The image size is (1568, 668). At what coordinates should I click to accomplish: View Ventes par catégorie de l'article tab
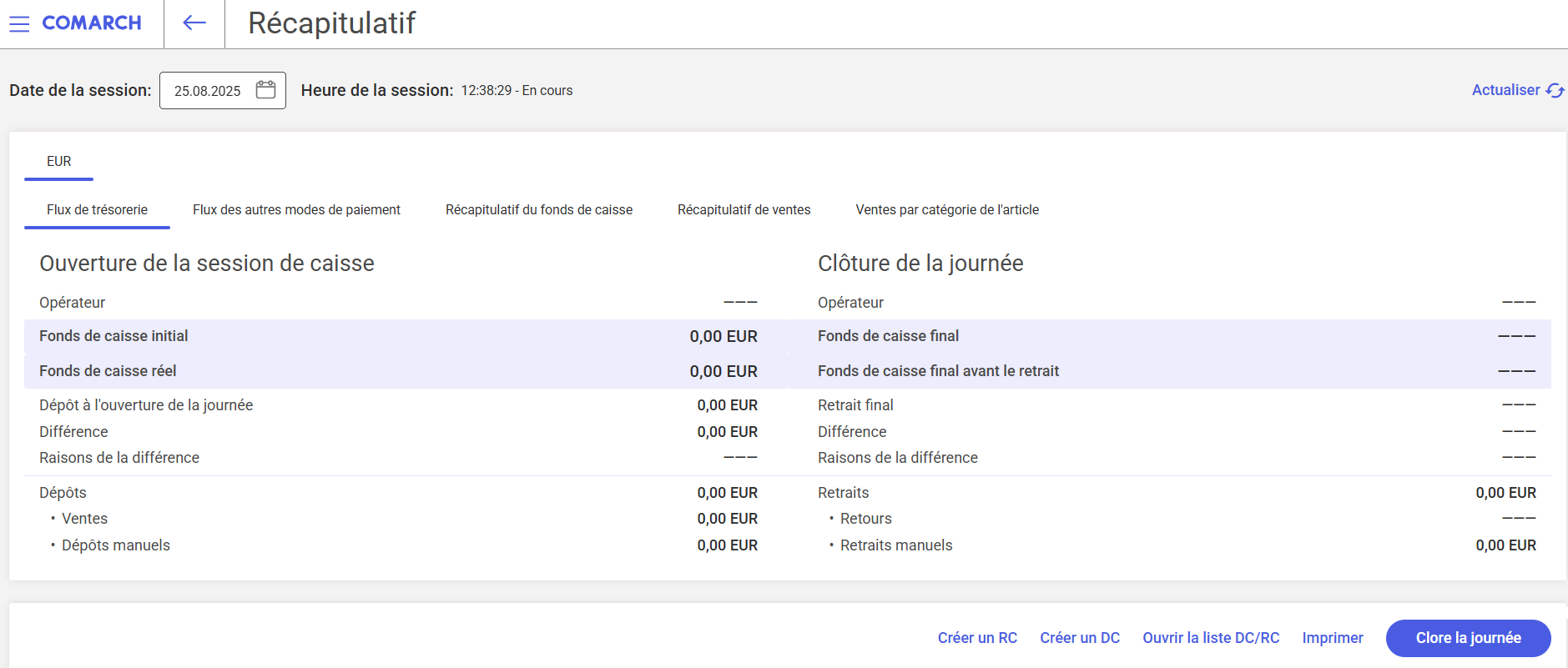click(x=947, y=210)
